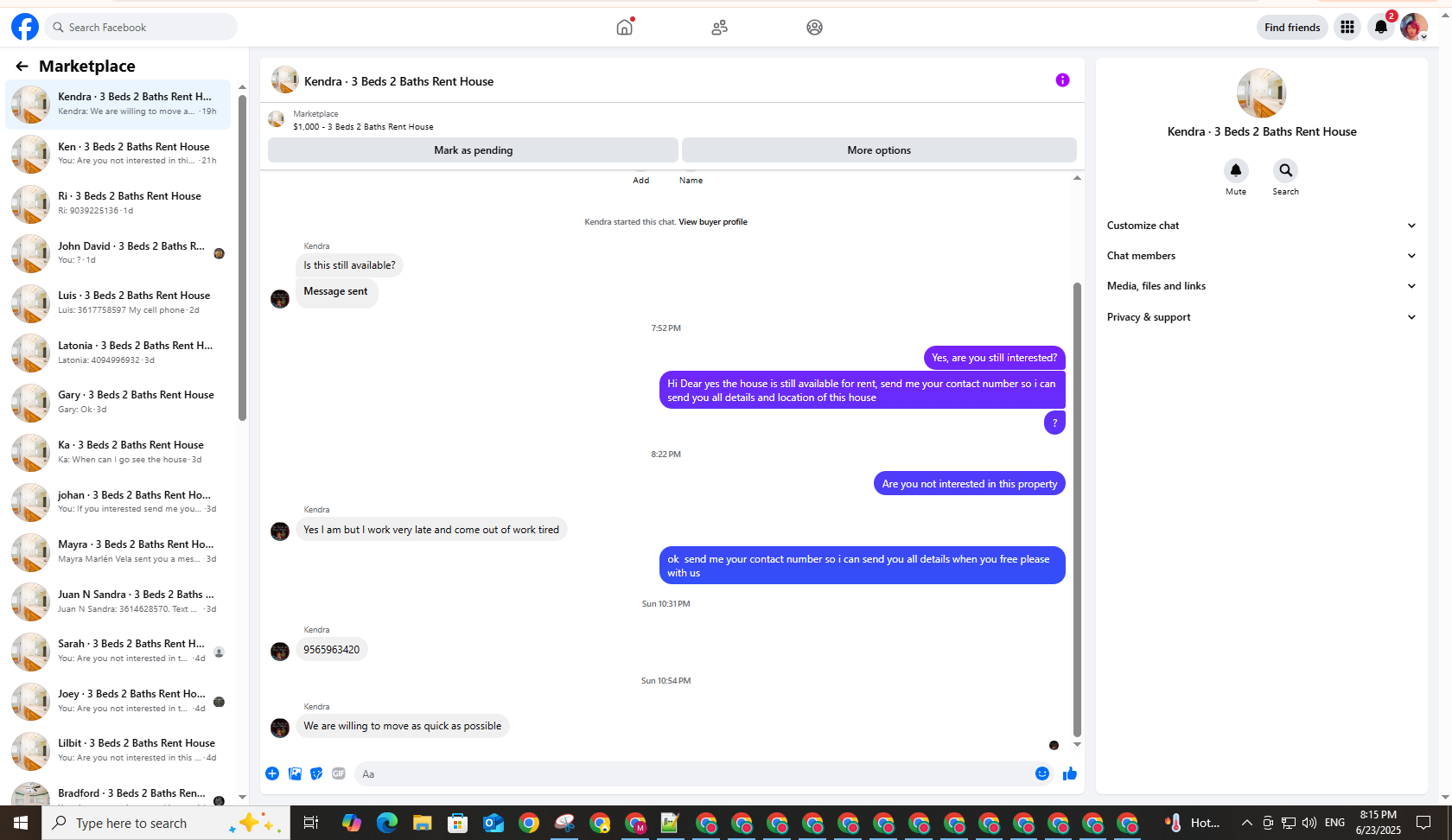Open the volume control in the system tray
1452x840 pixels.
coord(1309,823)
